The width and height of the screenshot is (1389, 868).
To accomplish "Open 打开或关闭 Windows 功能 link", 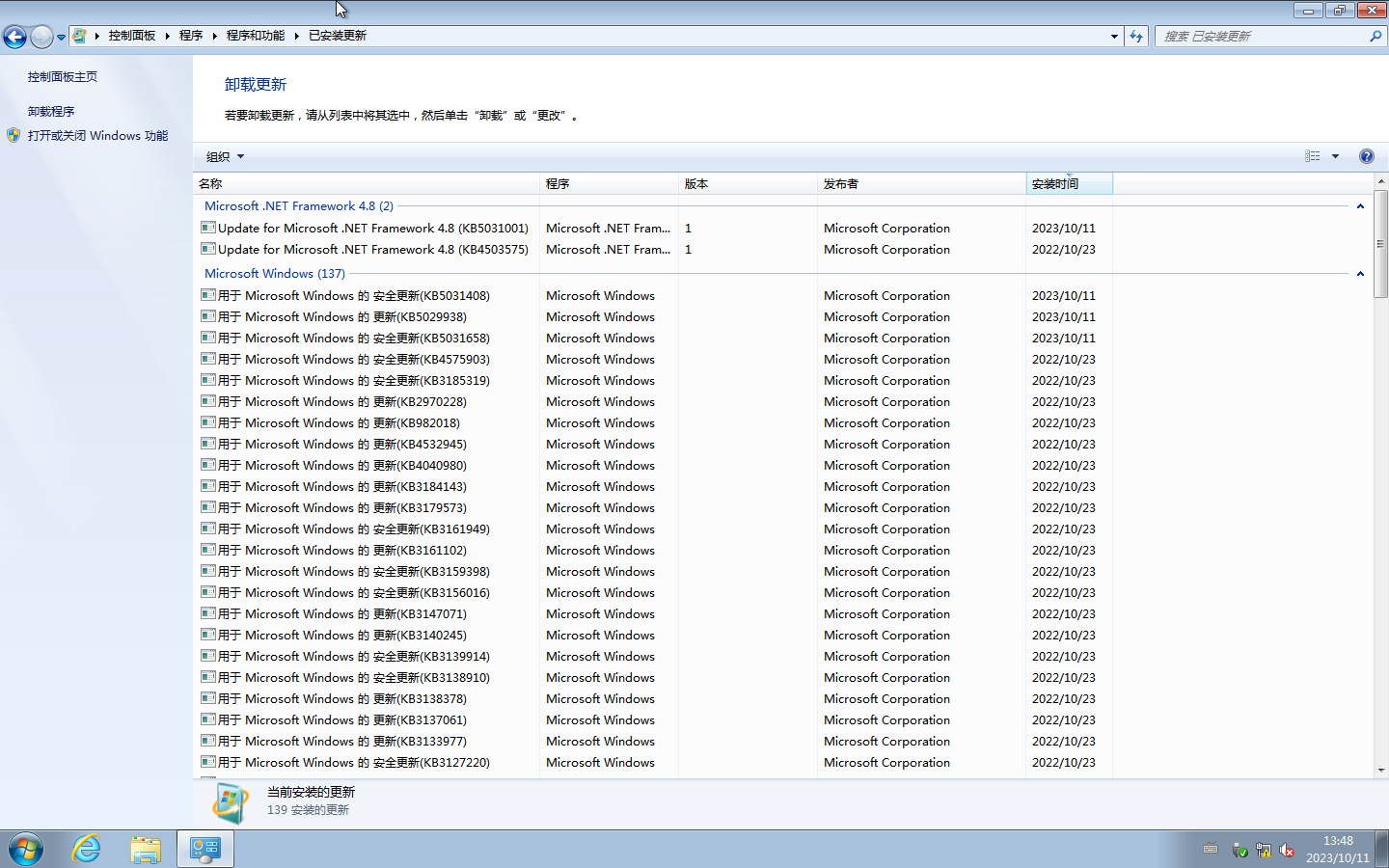I will (x=97, y=136).
